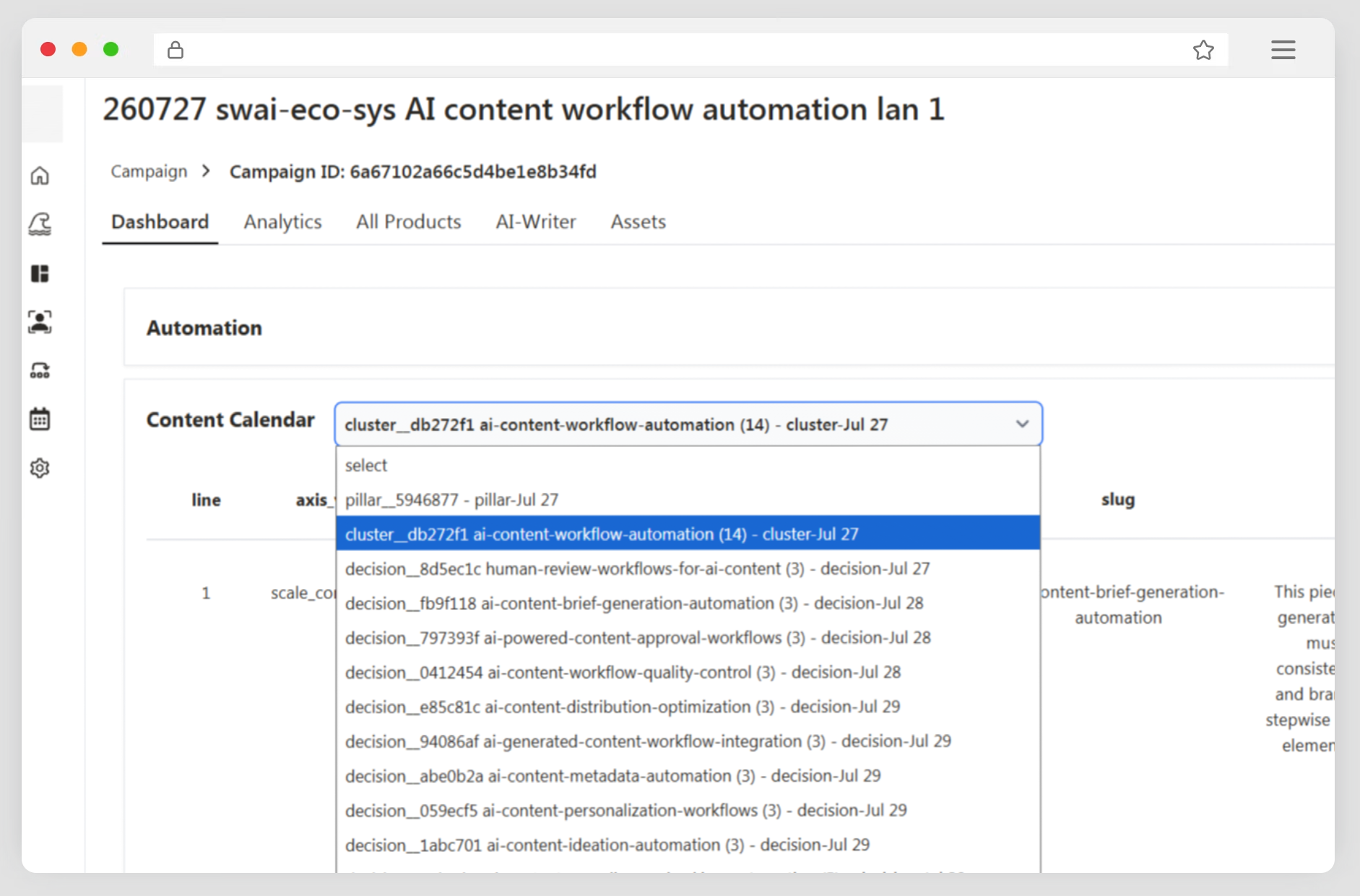Click the automation bot sidebar icon

click(x=40, y=371)
